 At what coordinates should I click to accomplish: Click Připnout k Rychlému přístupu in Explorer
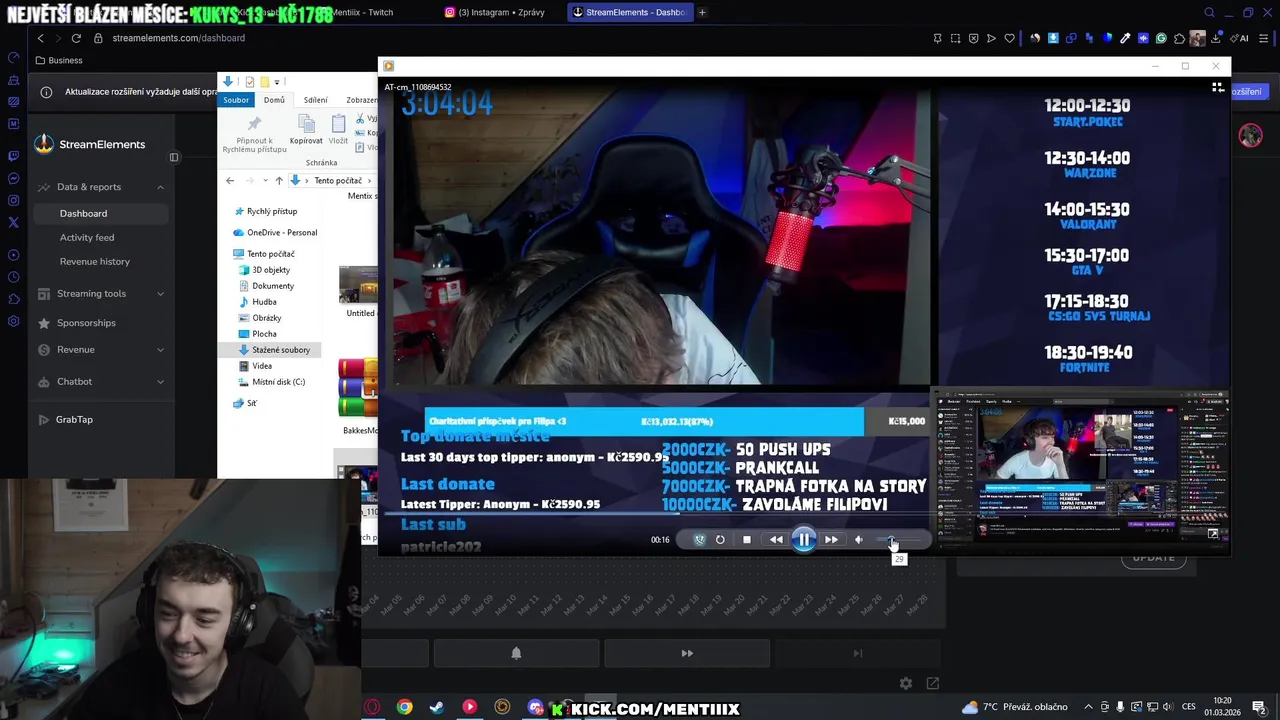coord(254,134)
